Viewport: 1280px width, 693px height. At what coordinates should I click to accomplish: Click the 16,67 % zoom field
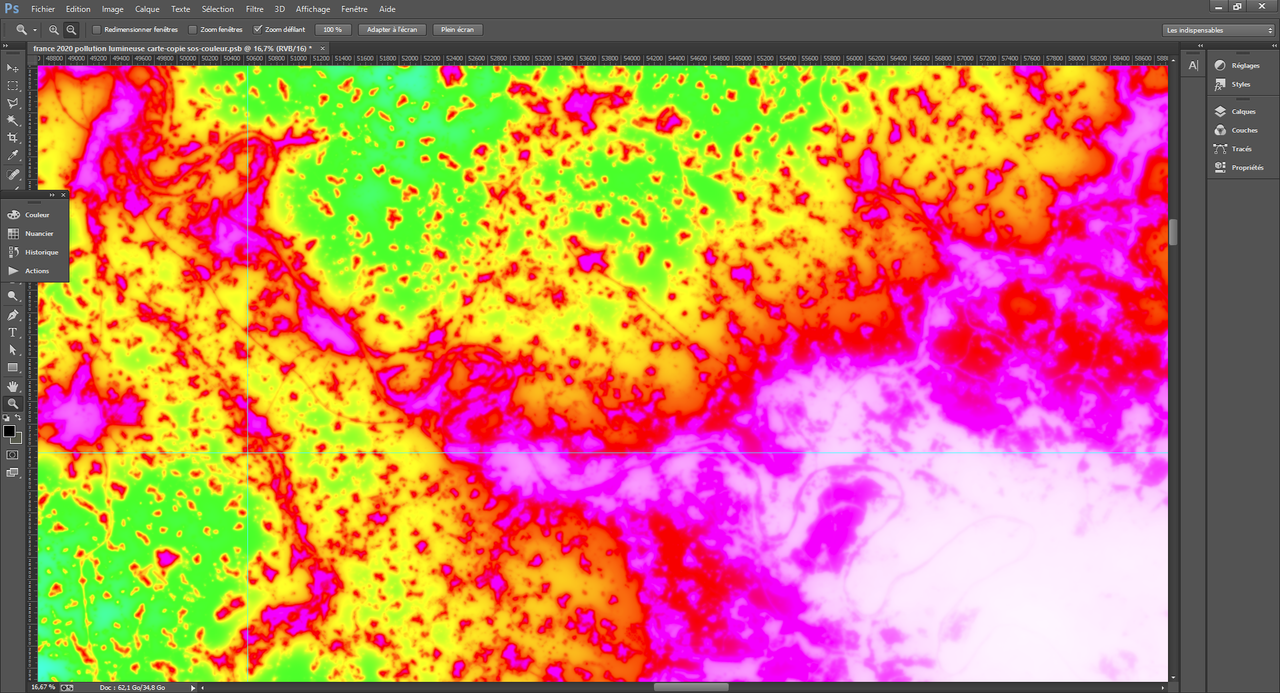(x=43, y=687)
